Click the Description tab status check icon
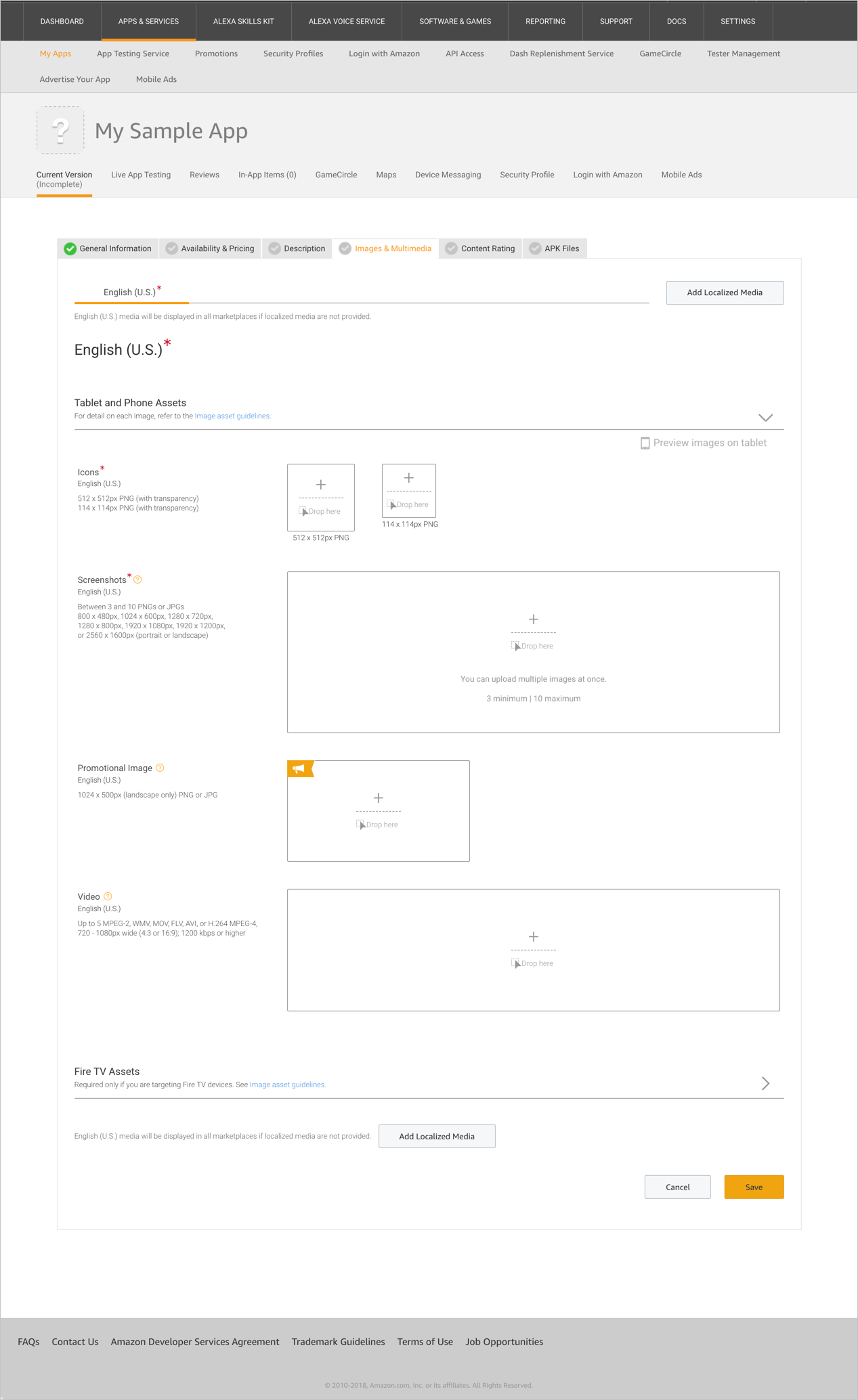 click(275, 248)
